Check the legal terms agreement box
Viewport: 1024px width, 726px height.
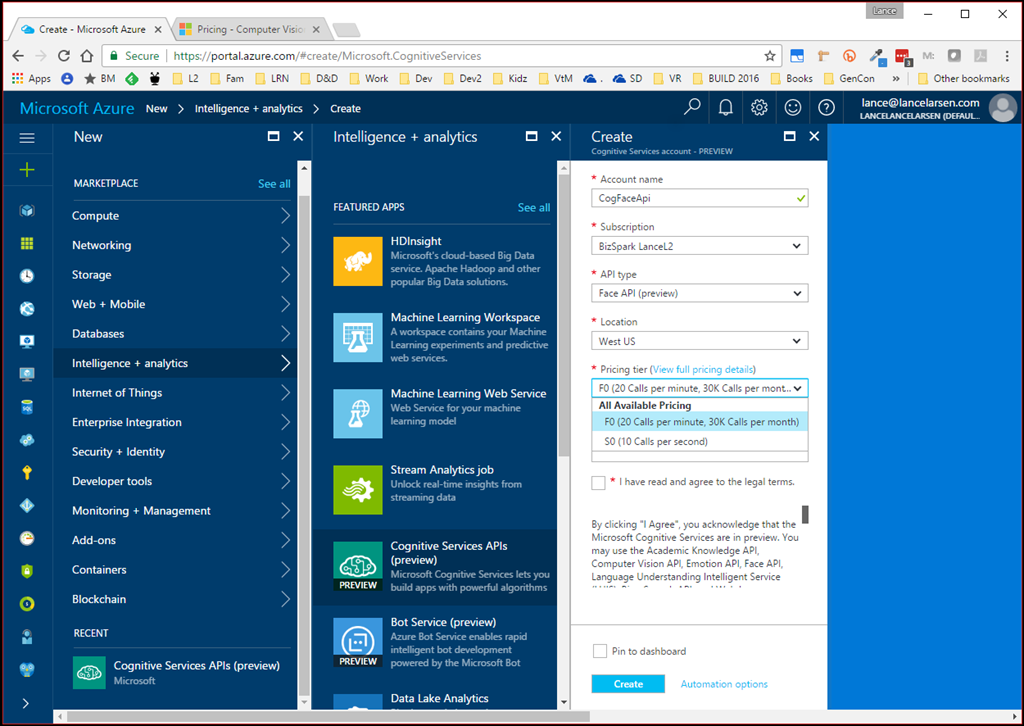[x=598, y=482]
